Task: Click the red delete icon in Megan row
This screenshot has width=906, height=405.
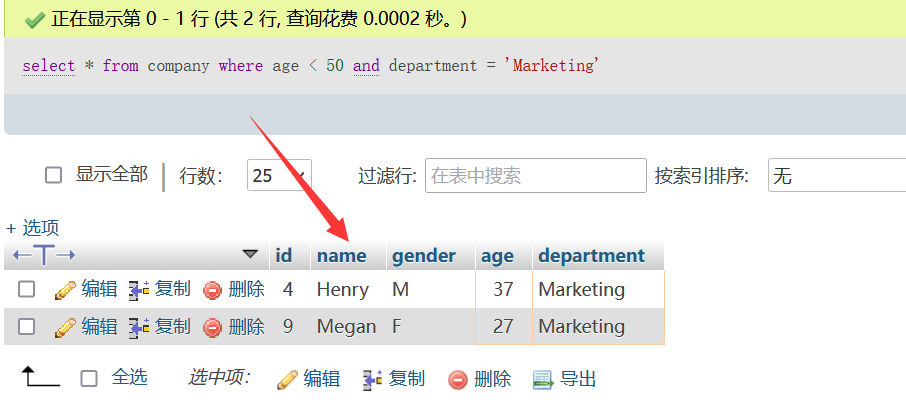Action: click(213, 328)
